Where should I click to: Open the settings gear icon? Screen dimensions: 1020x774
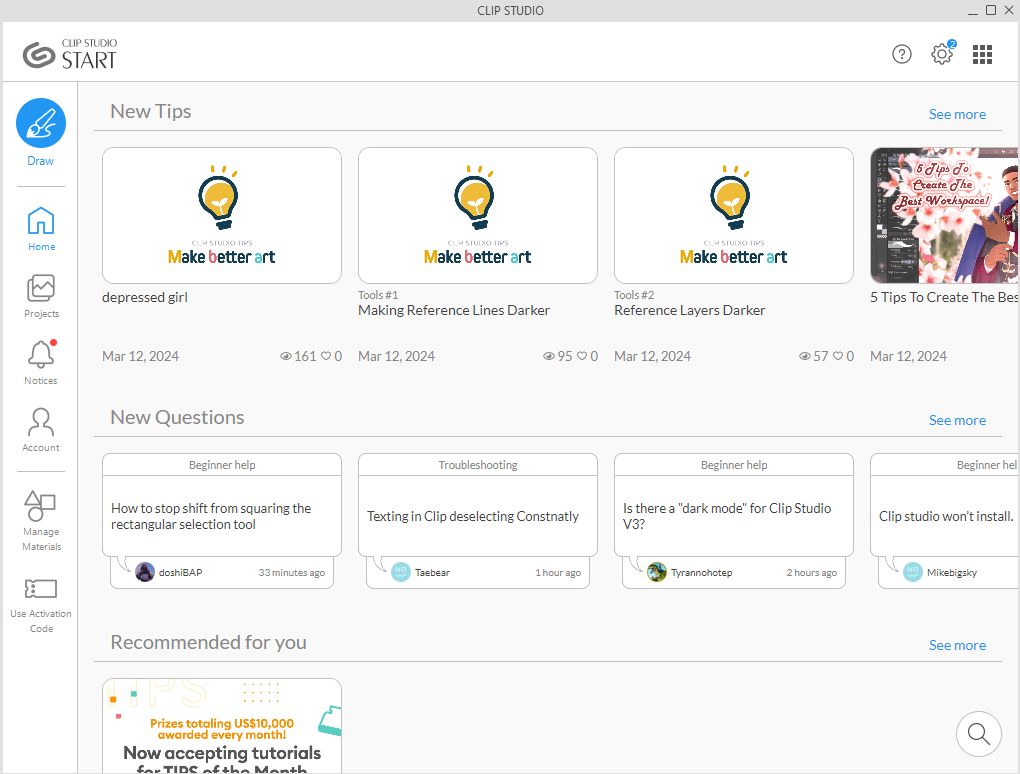(941, 54)
